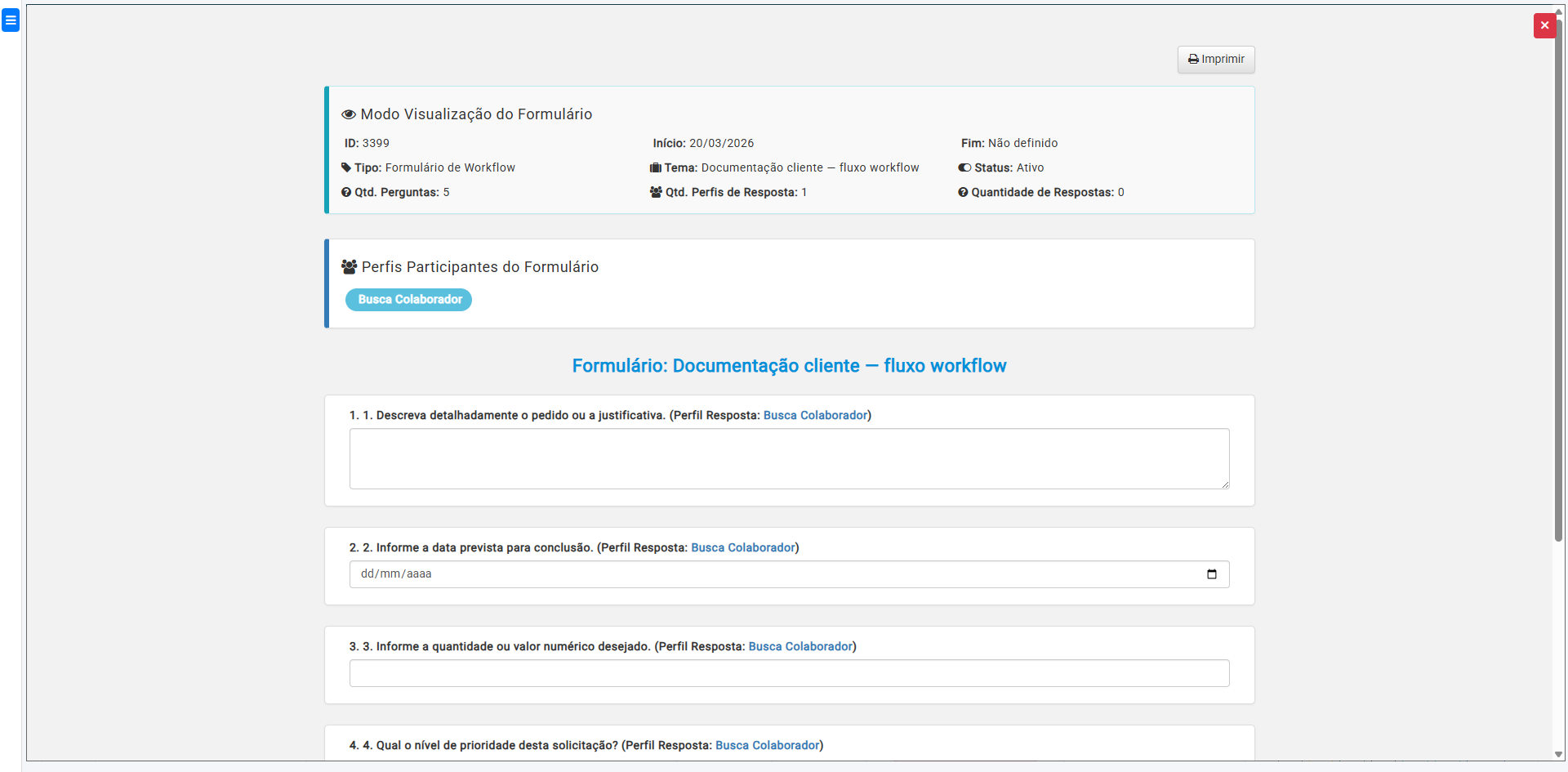Click users icon in Perfis Participantes heading

pyautogui.click(x=350, y=267)
